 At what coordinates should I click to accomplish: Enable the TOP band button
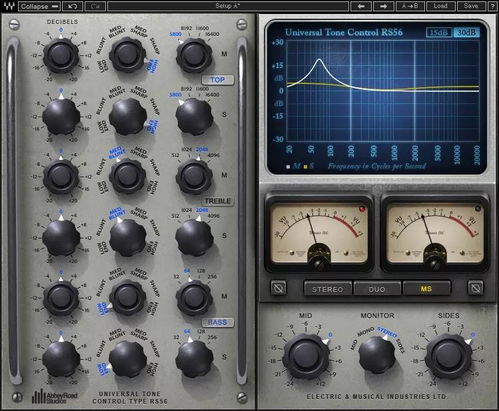(218, 80)
